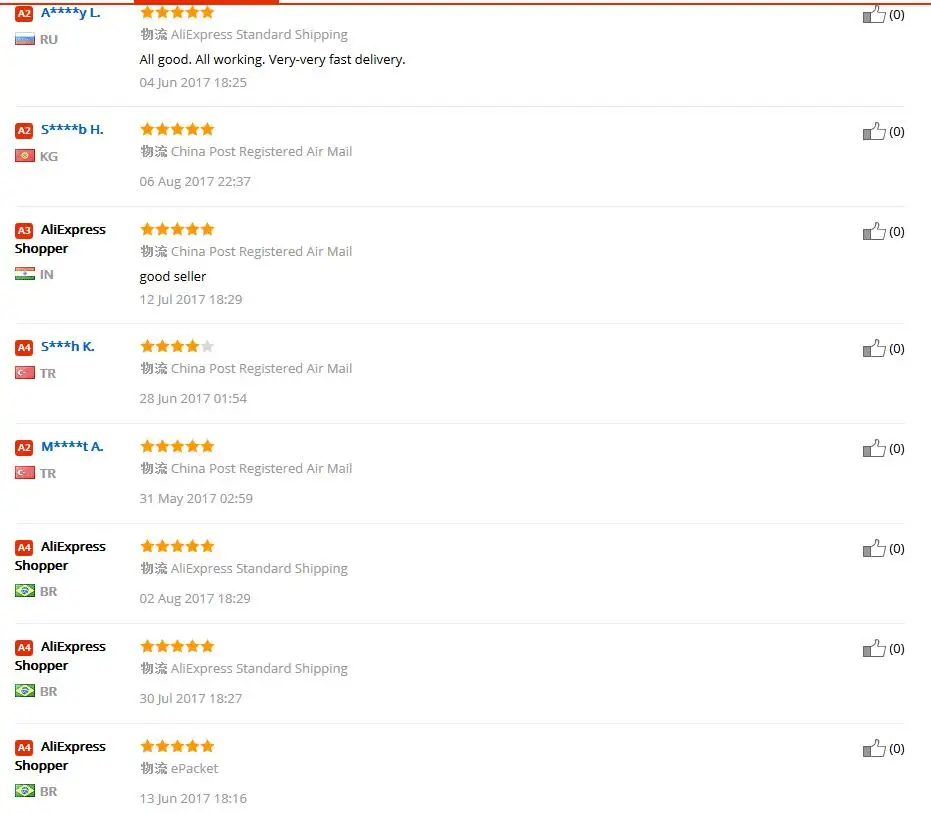This screenshot has height=814, width=931.
Task: Click the 'good seller' review text
Action: tap(173, 276)
